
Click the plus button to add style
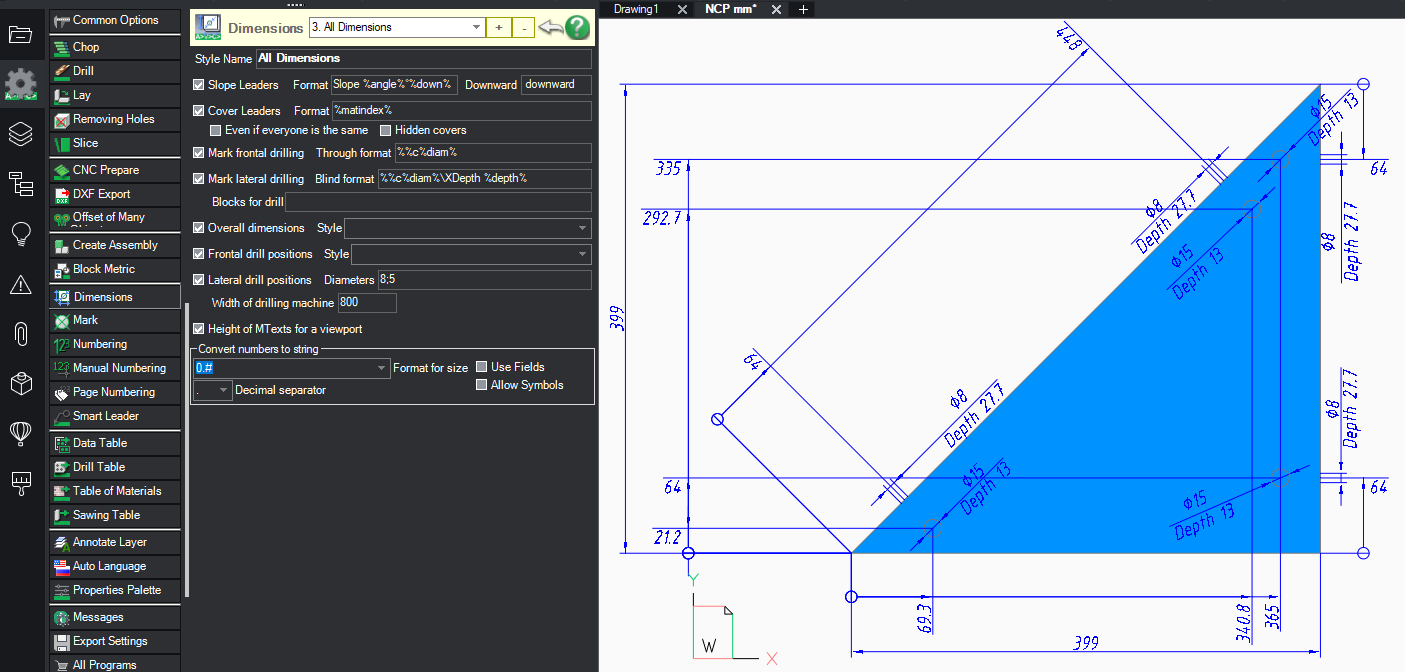(x=499, y=28)
